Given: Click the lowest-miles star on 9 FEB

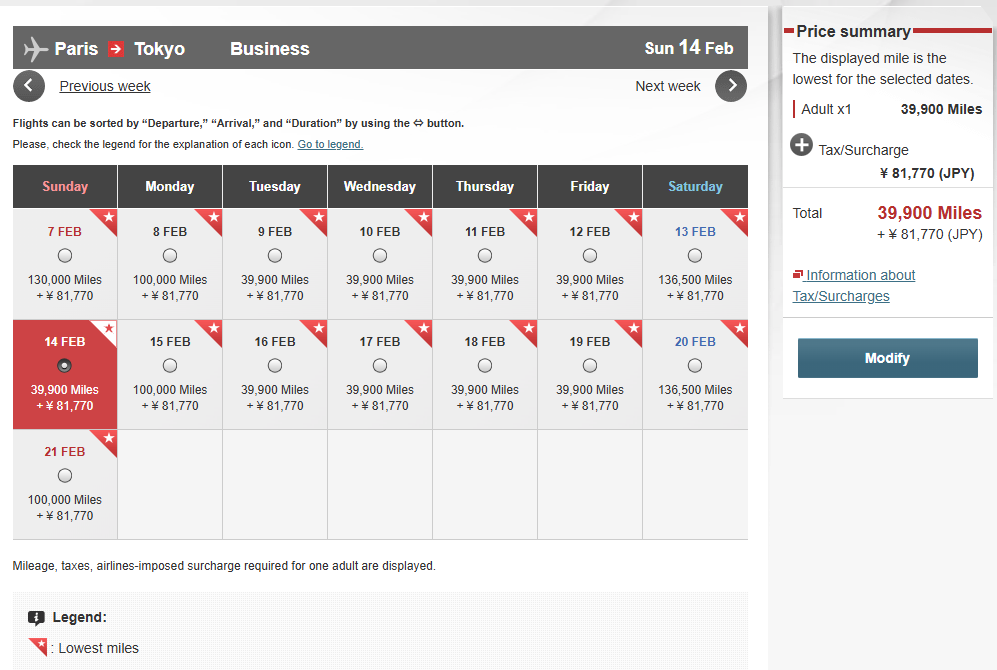Looking at the screenshot, I should pos(318,217).
